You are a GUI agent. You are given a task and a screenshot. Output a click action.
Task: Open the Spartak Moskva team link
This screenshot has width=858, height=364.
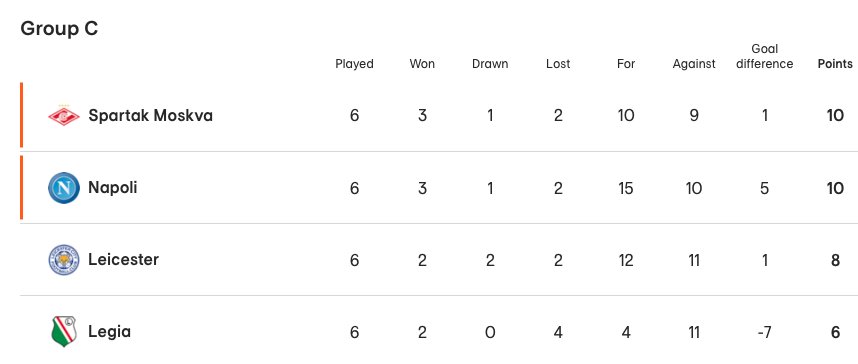150,115
